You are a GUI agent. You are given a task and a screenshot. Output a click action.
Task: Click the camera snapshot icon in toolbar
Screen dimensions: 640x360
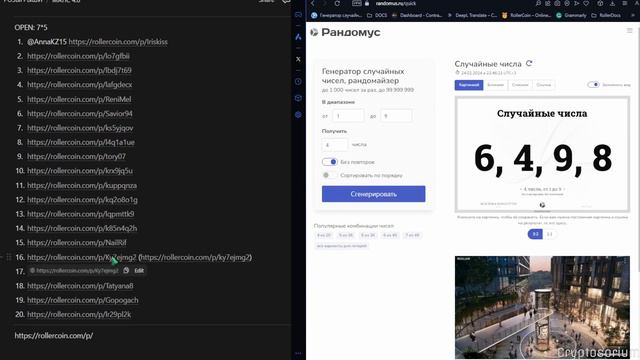pos(557,3)
